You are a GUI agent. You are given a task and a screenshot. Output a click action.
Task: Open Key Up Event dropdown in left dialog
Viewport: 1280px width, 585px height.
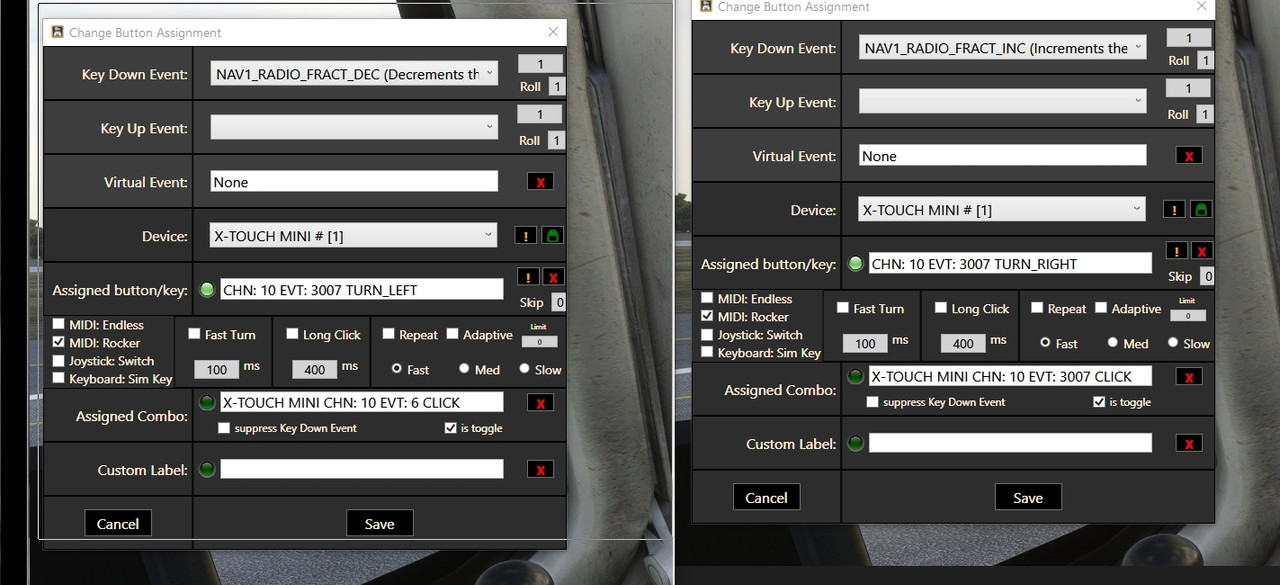tap(354, 128)
